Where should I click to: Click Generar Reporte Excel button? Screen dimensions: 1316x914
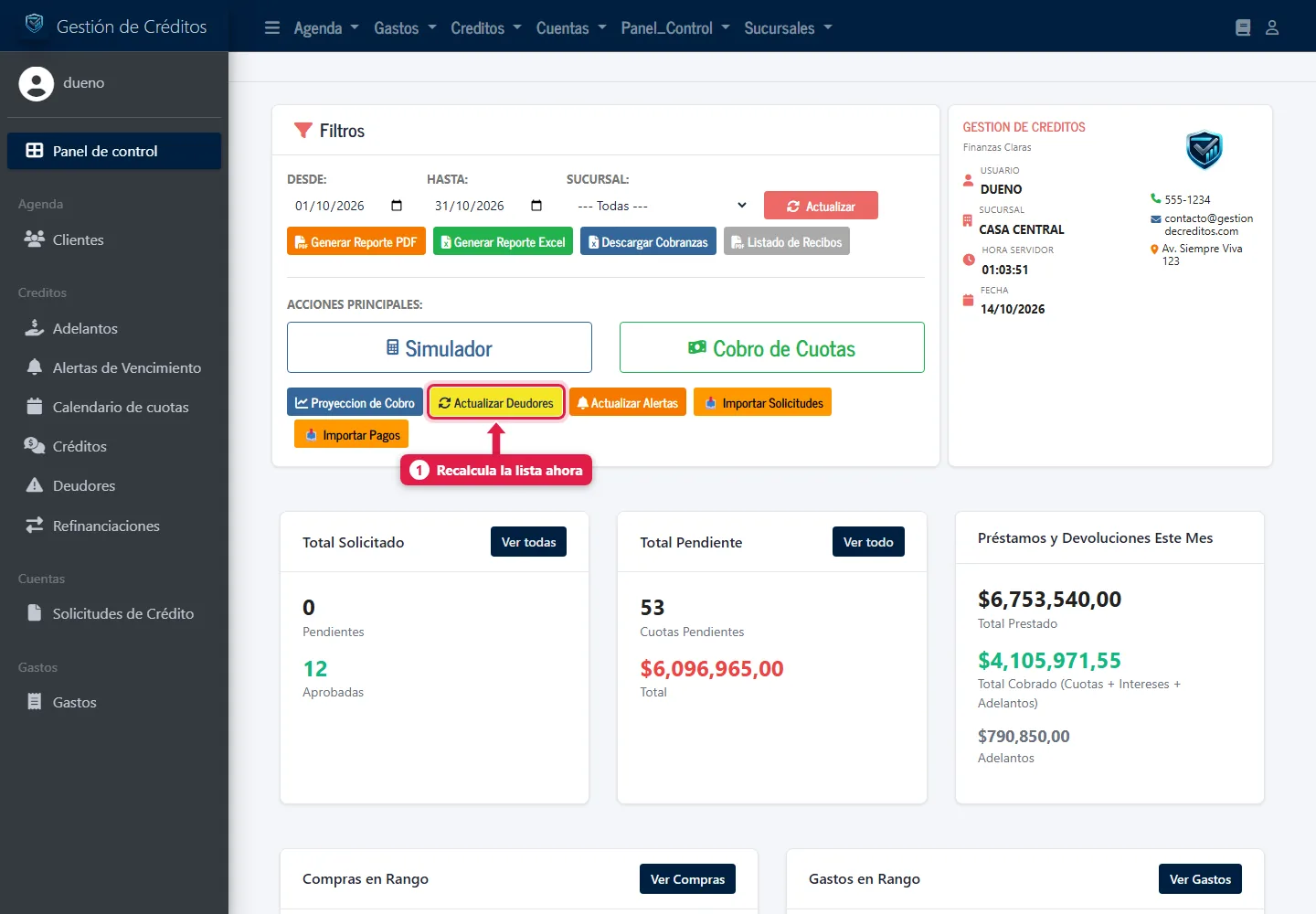[503, 241]
